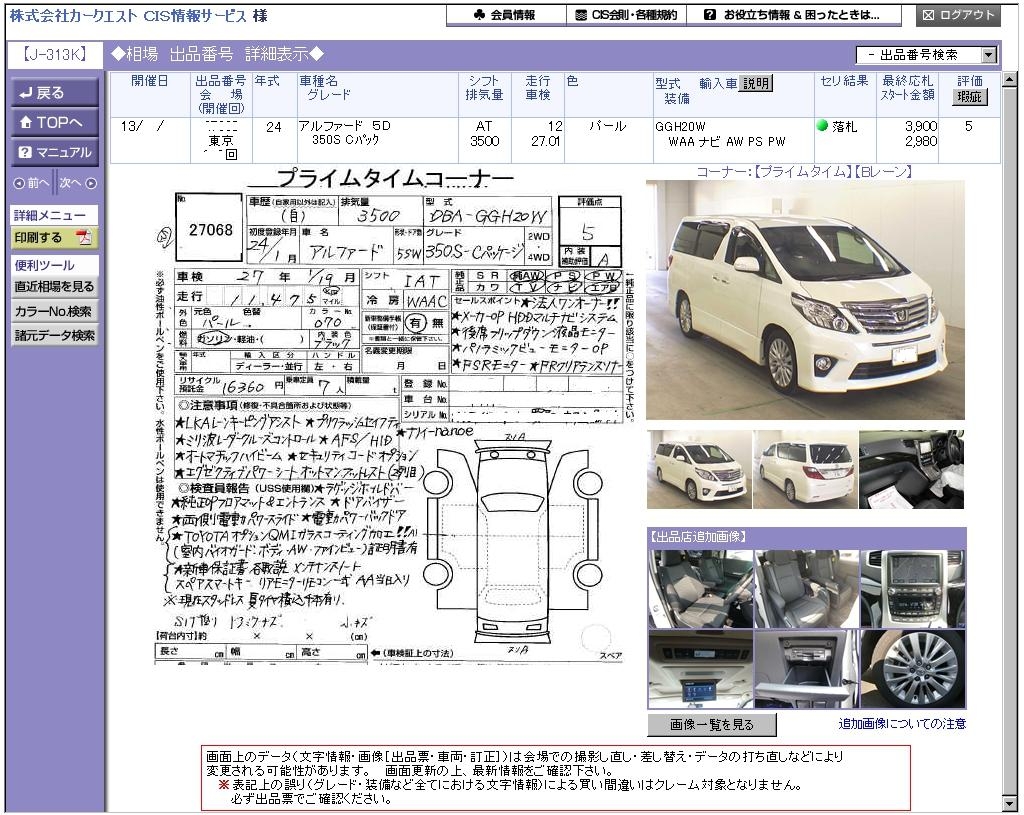Click the X icon on ログアウト
1024x815 pixels.
click(928, 15)
